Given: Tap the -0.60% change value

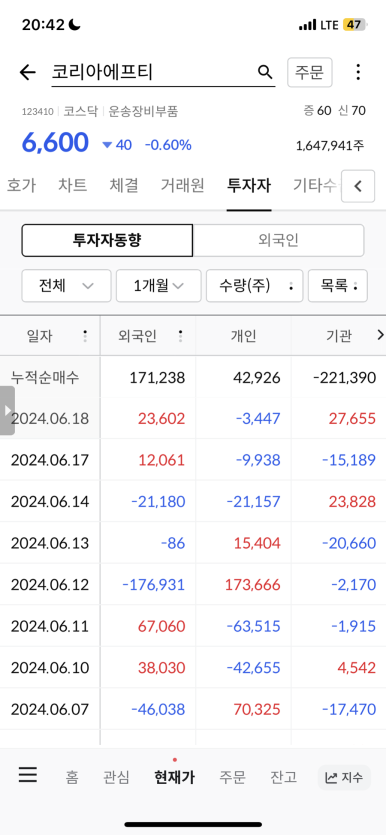Looking at the screenshot, I should pyautogui.click(x=168, y=145).
